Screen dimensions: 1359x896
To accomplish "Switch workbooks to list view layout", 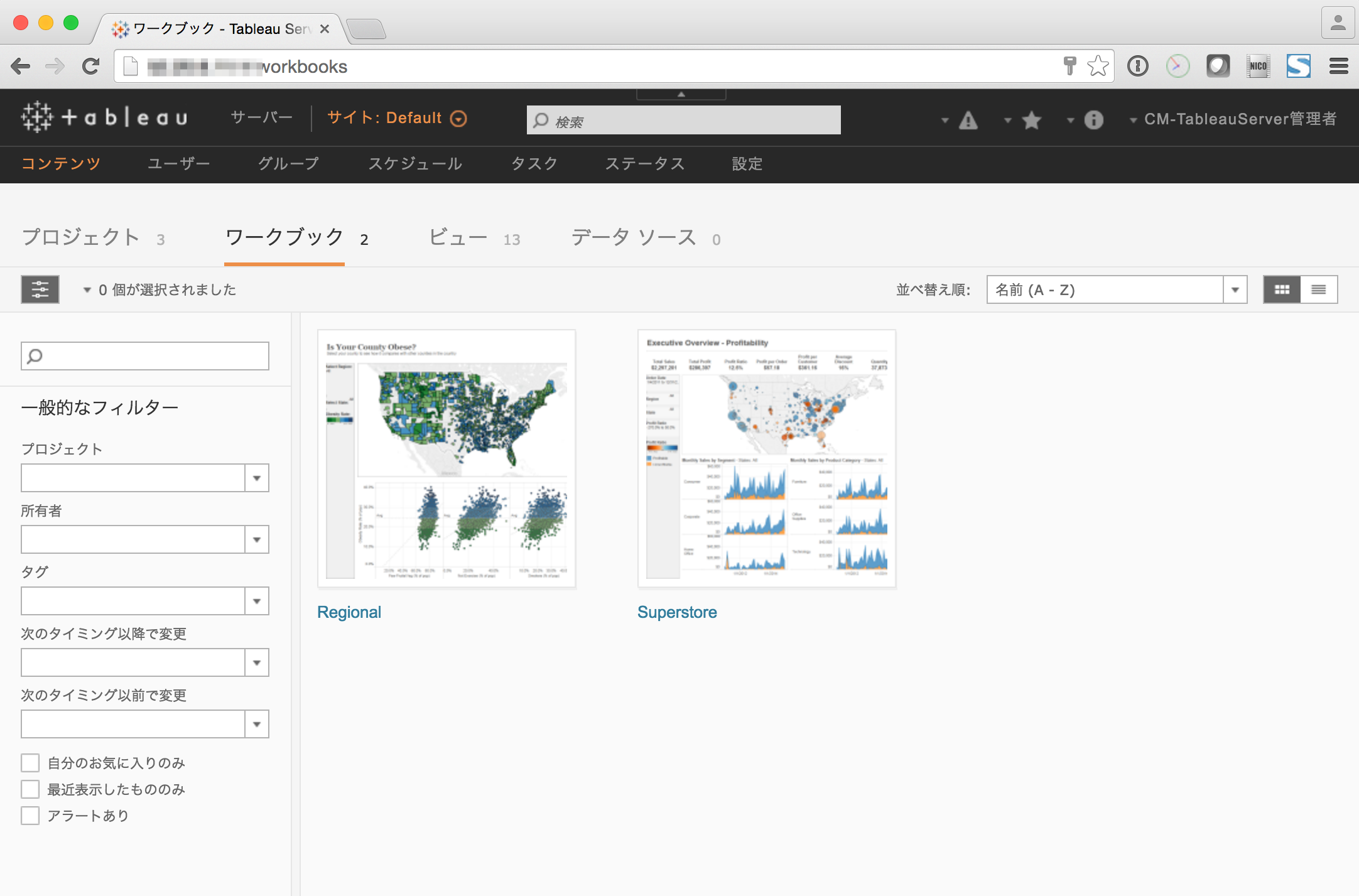I will [1318, 289].
